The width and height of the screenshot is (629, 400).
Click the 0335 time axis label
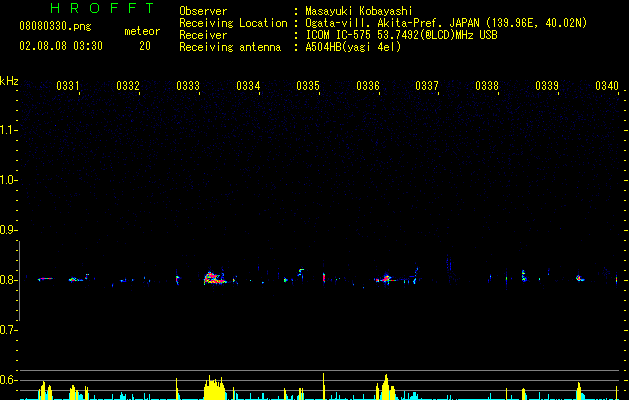[x=308, y=85]
